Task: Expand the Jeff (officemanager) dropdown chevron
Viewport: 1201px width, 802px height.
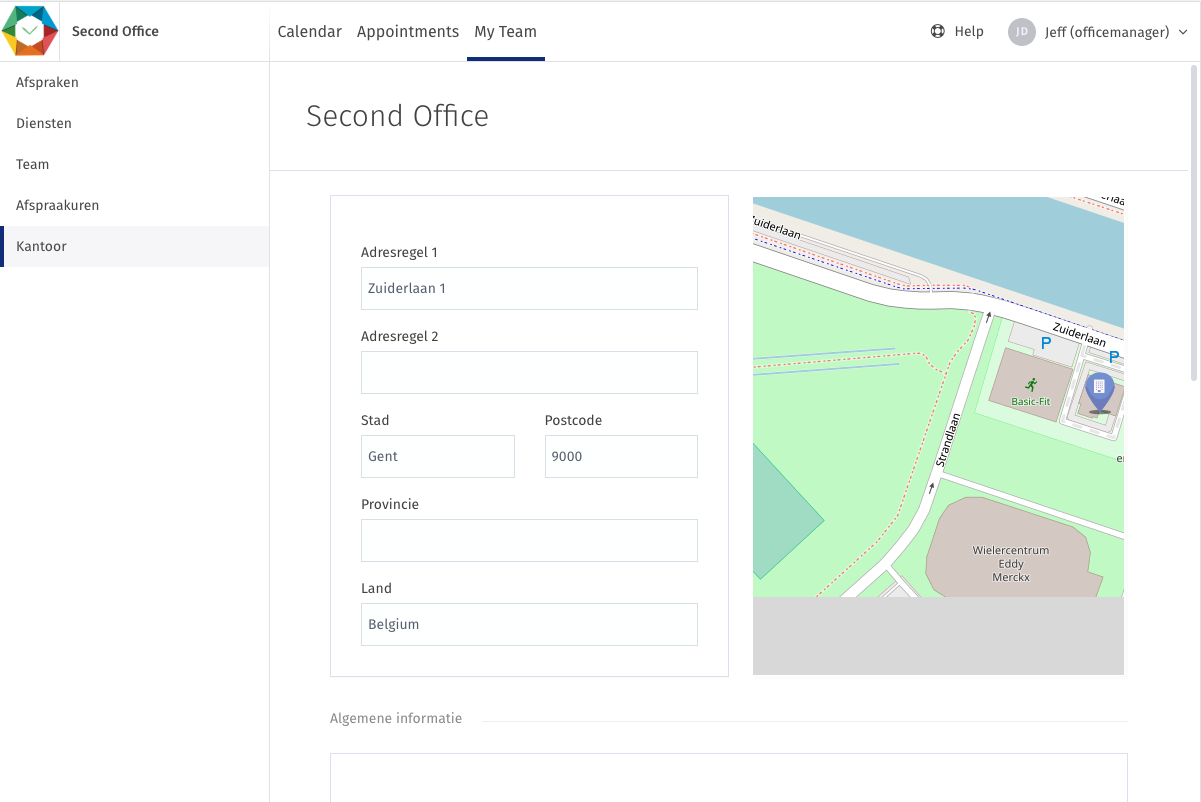Action: click(x=1183, y=32)
